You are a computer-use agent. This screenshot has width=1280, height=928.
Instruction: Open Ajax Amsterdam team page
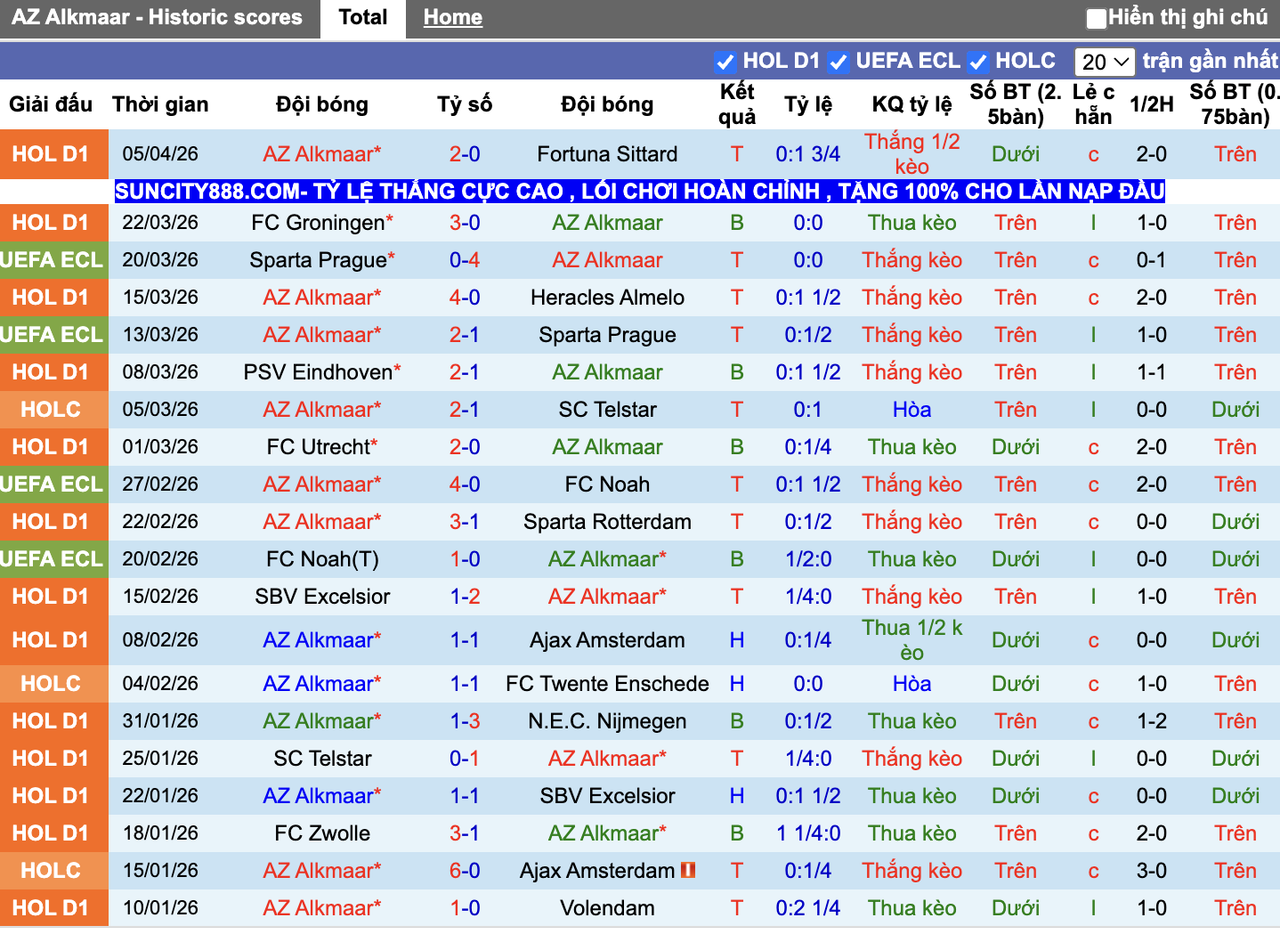[607, 640]
